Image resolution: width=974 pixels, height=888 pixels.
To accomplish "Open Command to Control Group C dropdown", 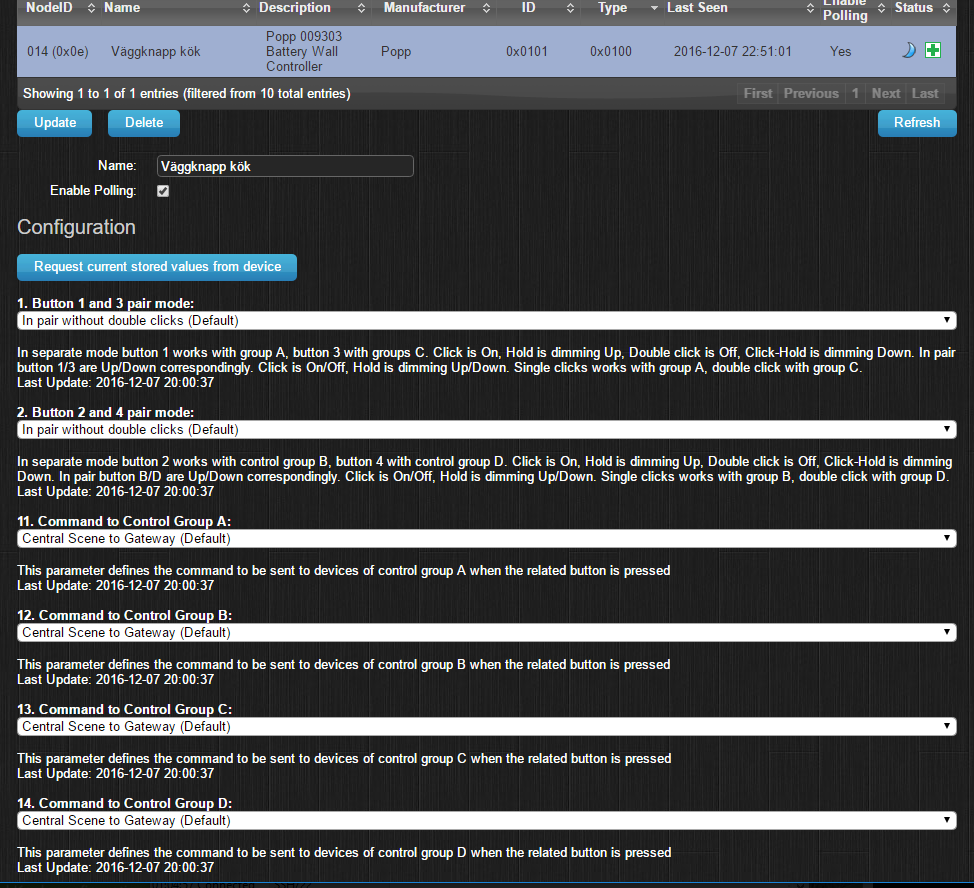I will [x=486, y=727].
